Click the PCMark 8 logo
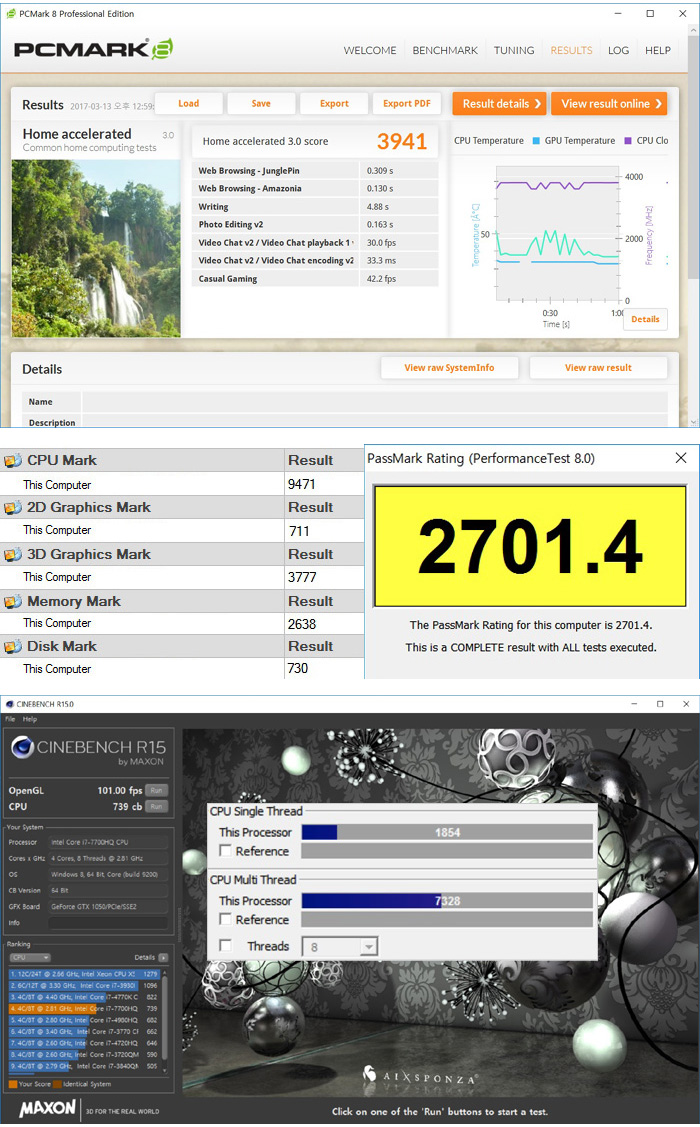The height and width of the screenshot is (1127, 700). click(x=93, y=49)
